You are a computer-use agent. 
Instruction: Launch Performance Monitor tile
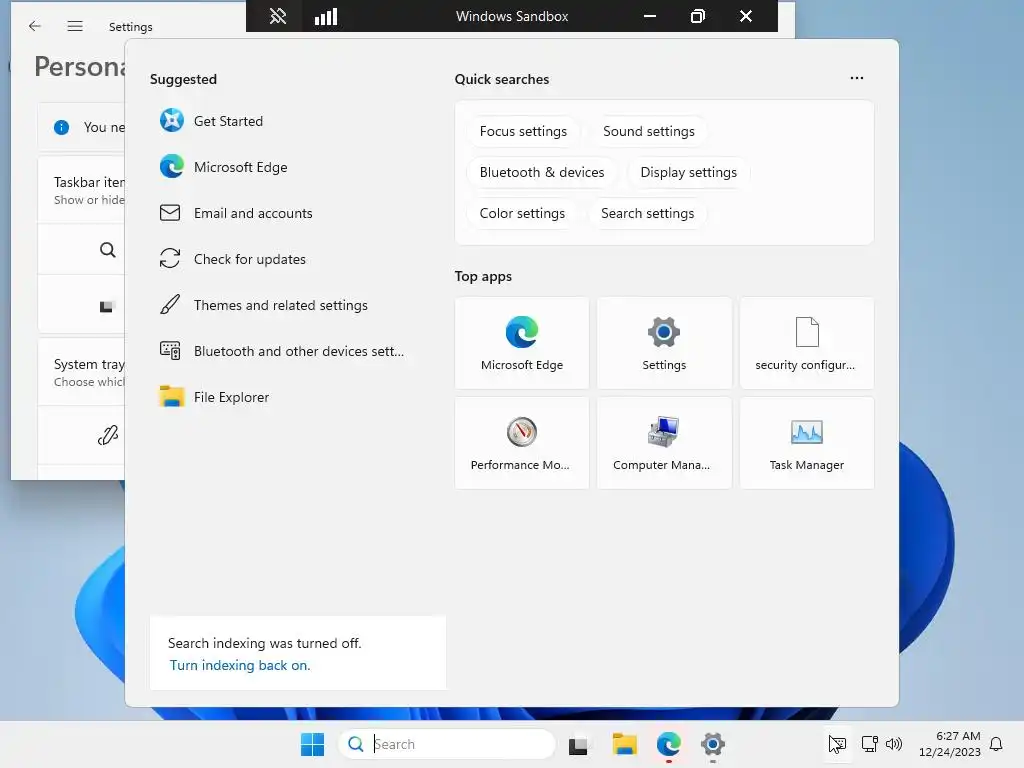[522, 443]
